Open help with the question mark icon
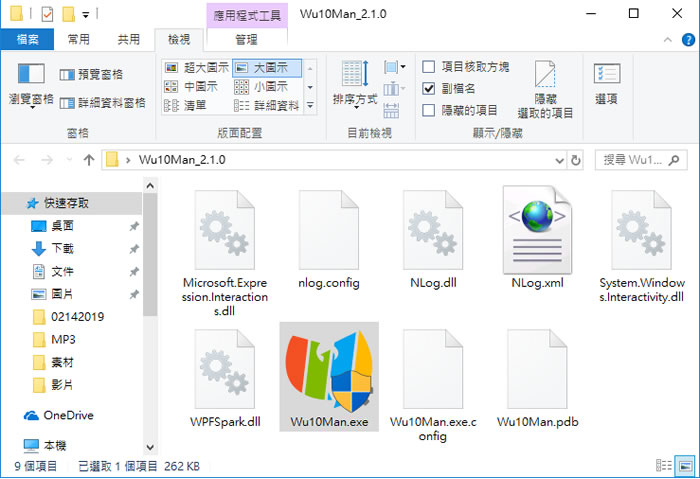The width and height of the screenshot is (700, 479). (x=688, y=40)
